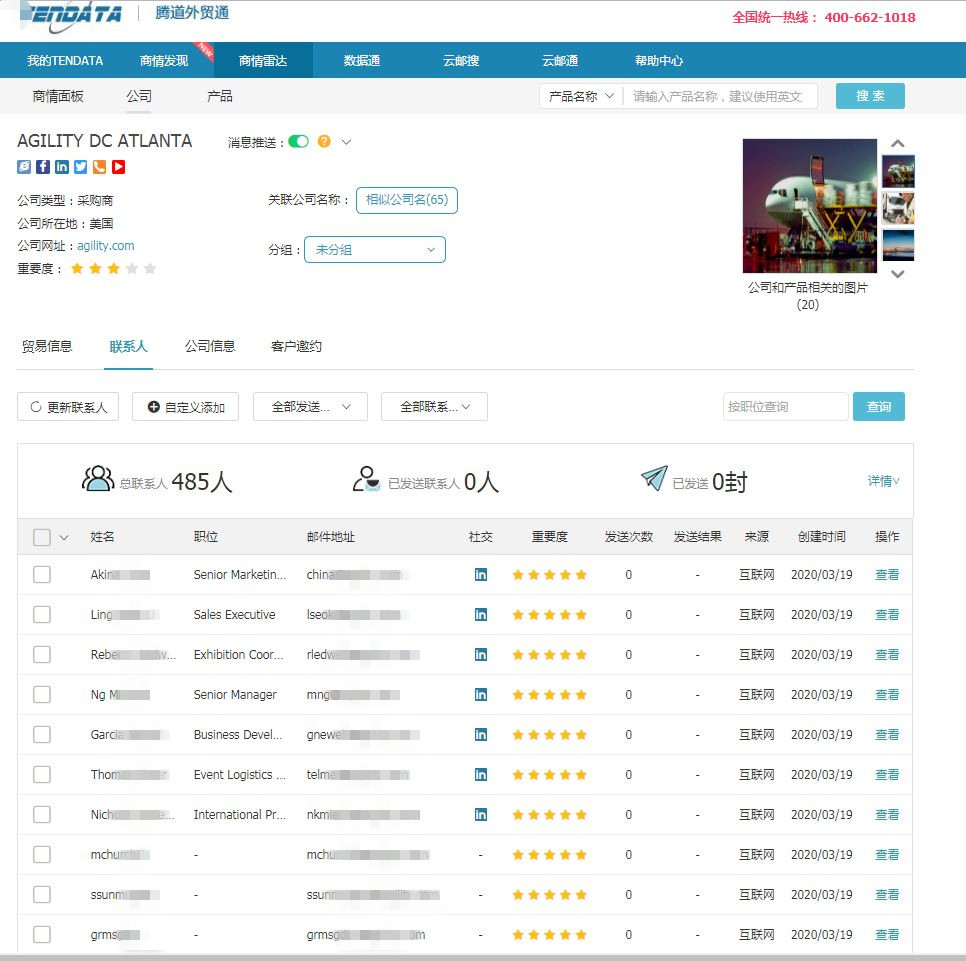The width and height of the screenshot is (966, 961).
Task: Switch to the 贸易信息 tab
Action: tap(47, 346)
